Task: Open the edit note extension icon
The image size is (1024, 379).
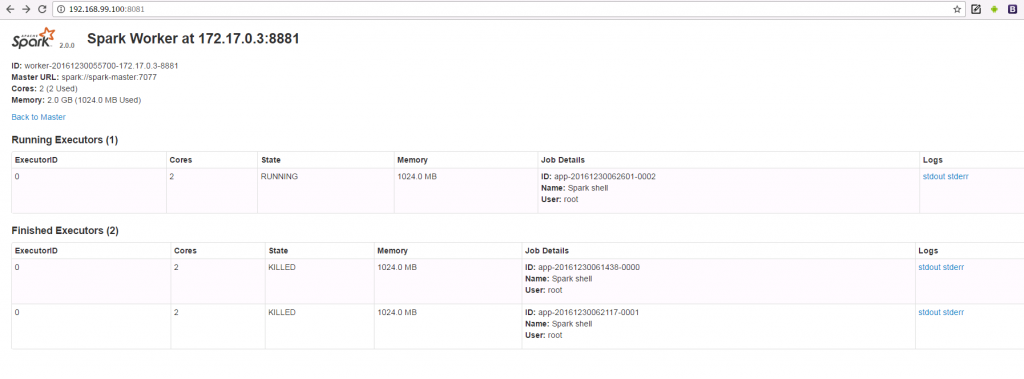Action: (976, 9)
